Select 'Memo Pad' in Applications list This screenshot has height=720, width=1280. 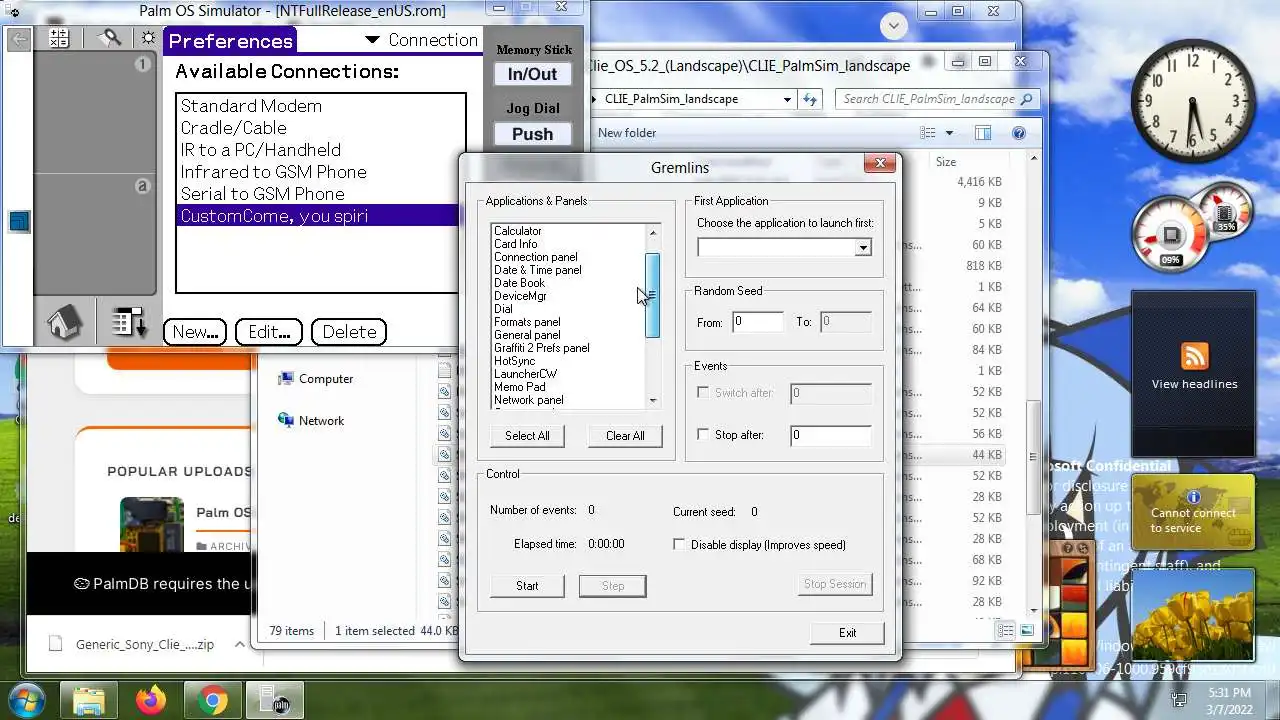pos(519,387)
